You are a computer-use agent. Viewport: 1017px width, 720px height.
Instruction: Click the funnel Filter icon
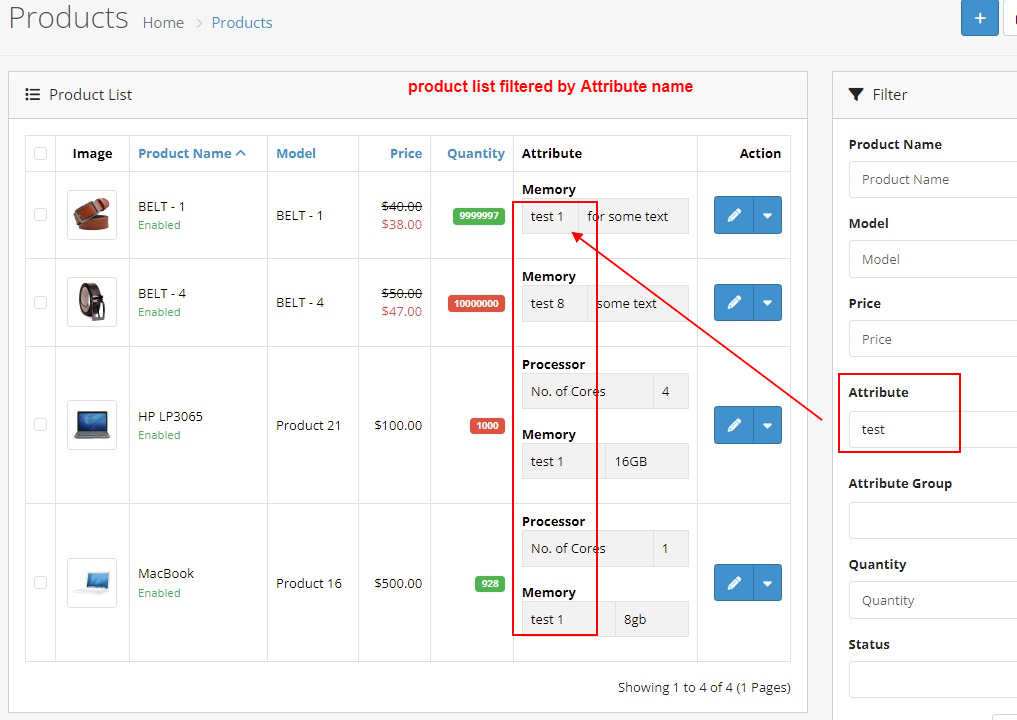856,94
